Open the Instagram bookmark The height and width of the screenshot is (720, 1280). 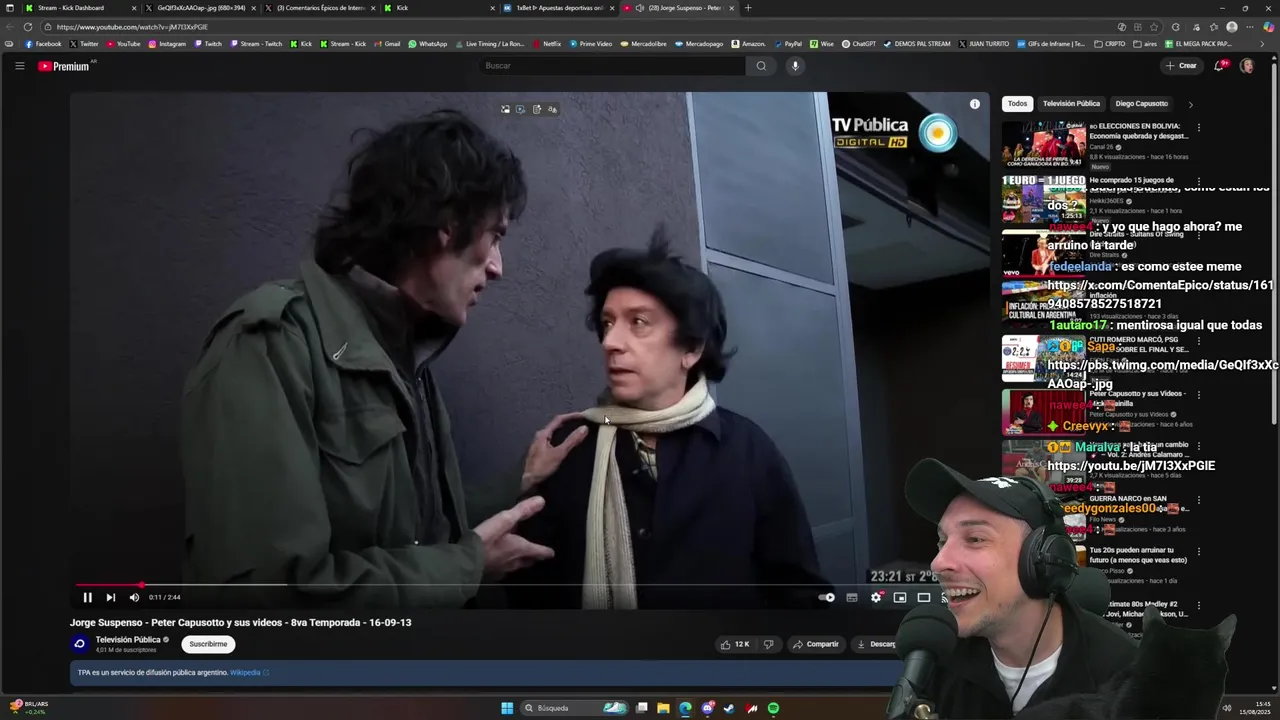[166, 44]
